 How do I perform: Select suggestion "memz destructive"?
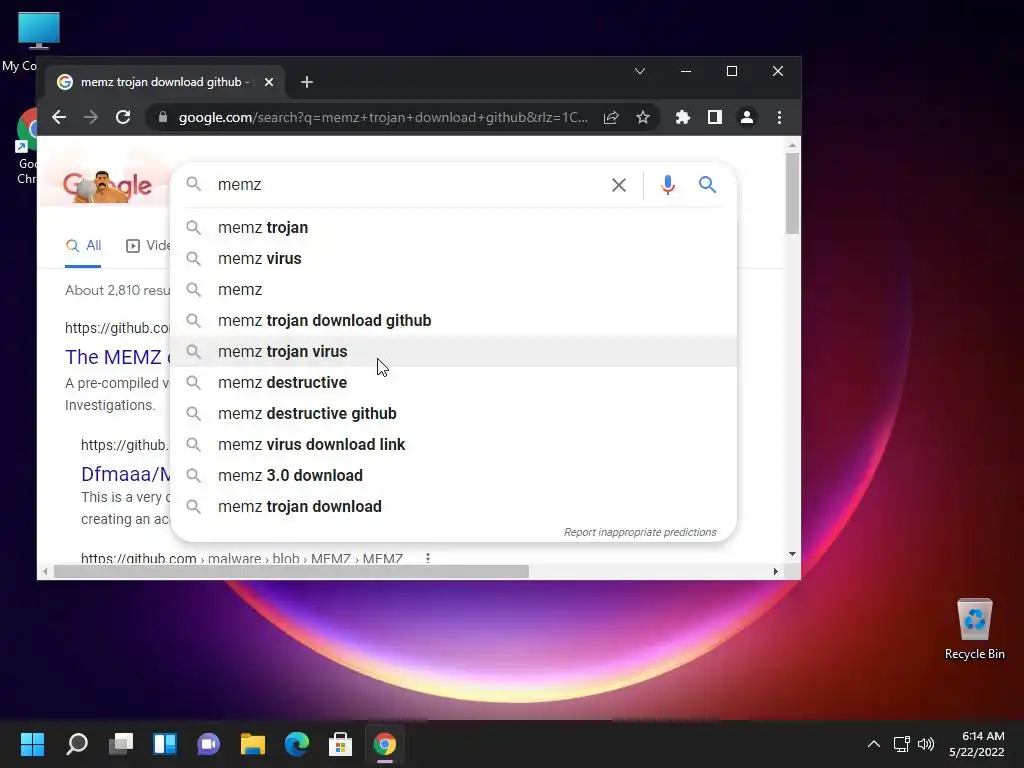(453, 383)
